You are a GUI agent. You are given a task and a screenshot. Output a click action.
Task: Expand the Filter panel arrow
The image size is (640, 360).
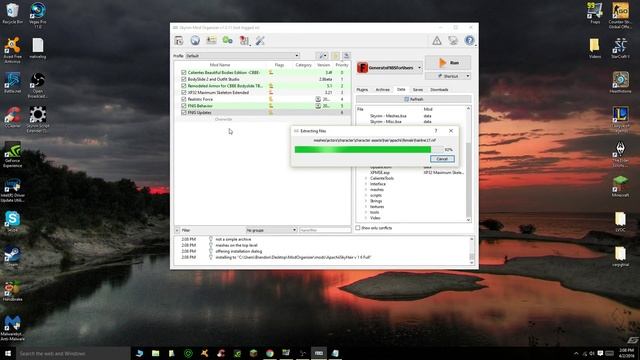pyautogui.click(x=177, y=230)
